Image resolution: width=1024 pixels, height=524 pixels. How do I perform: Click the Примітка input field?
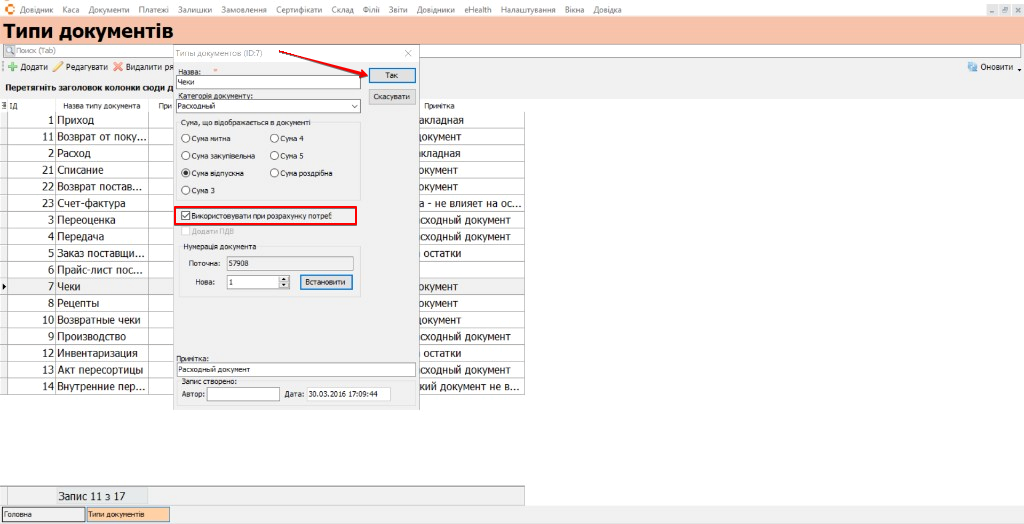[x=296, y=369]
